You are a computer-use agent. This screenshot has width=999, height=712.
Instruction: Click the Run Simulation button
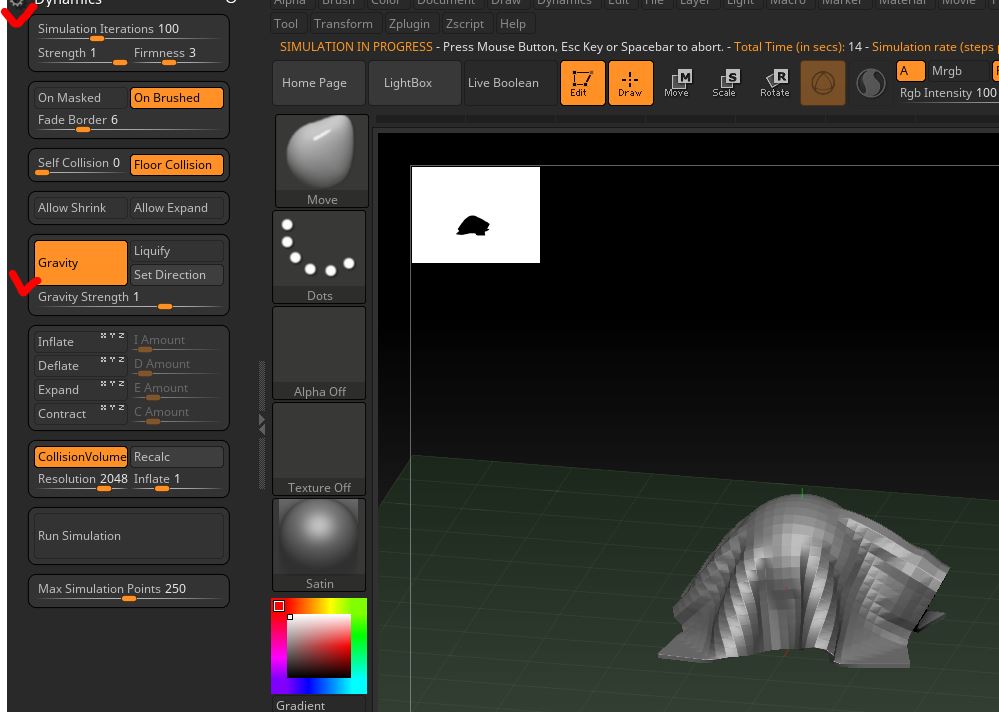pos(129,536)
